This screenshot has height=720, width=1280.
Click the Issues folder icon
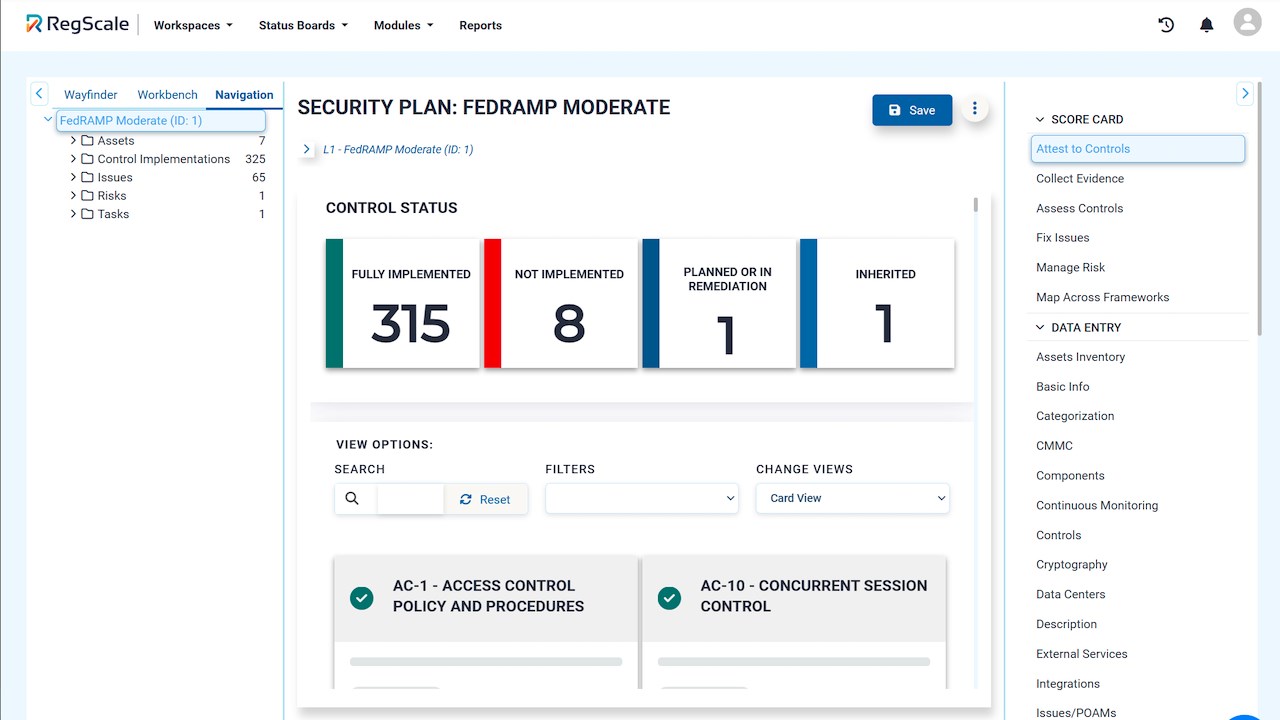click(87, 177)
